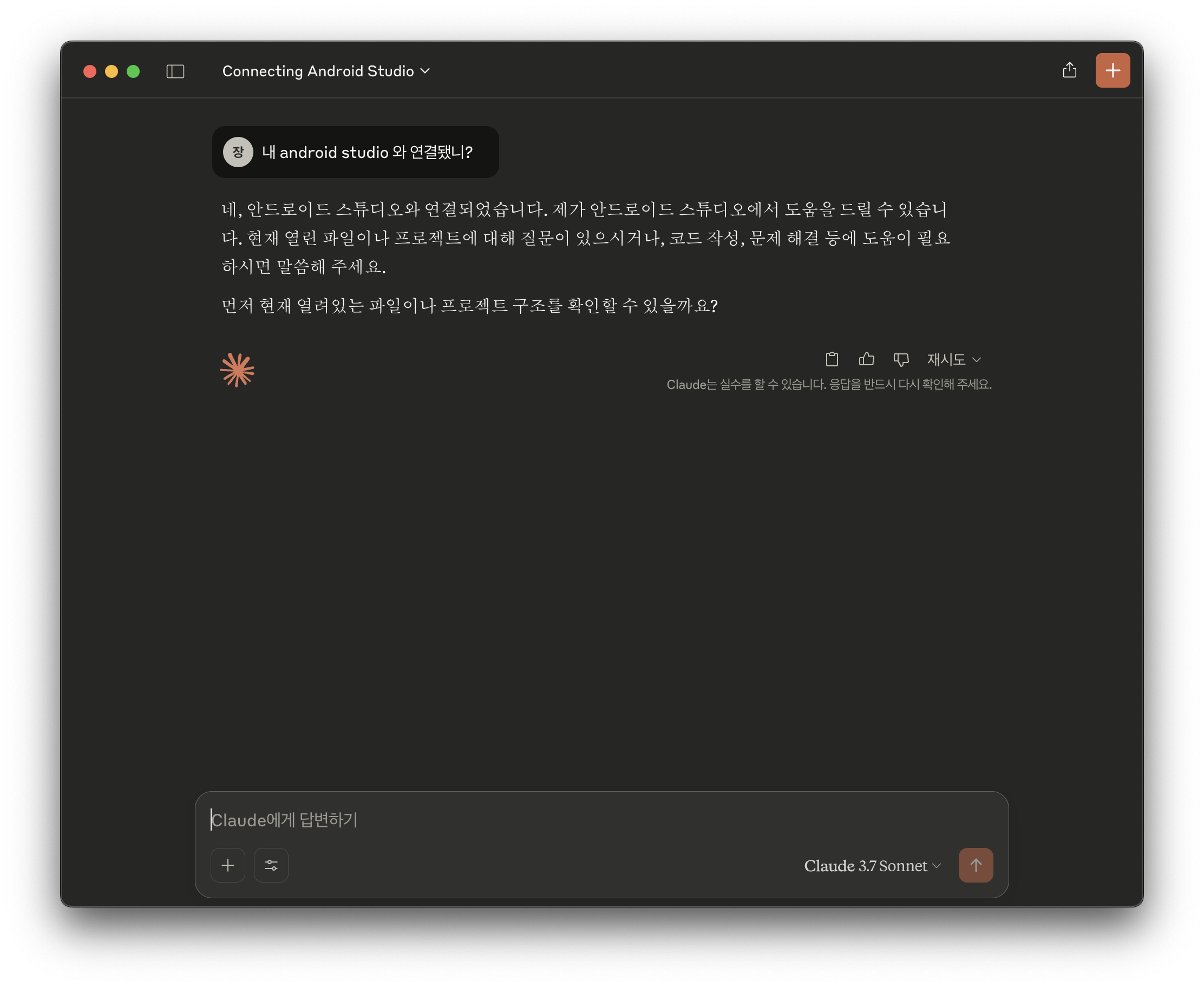The width and height of the screenshot is (1204, 987).
Task: Maximize the window with green button
Action: (x=133, y=71)
